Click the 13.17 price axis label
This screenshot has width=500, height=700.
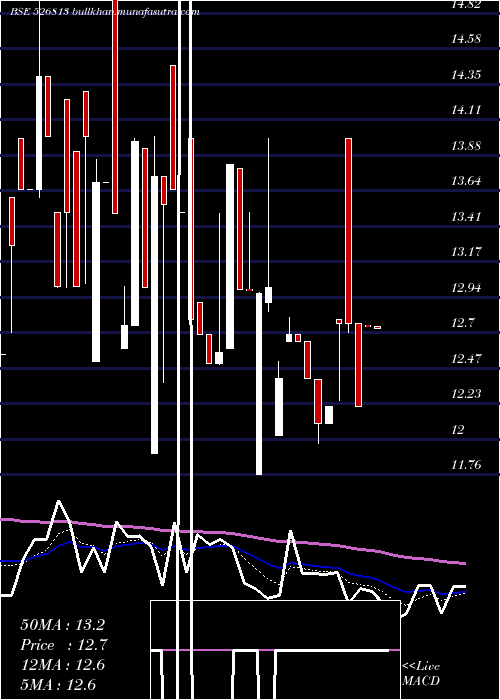(x=466, y=252)
